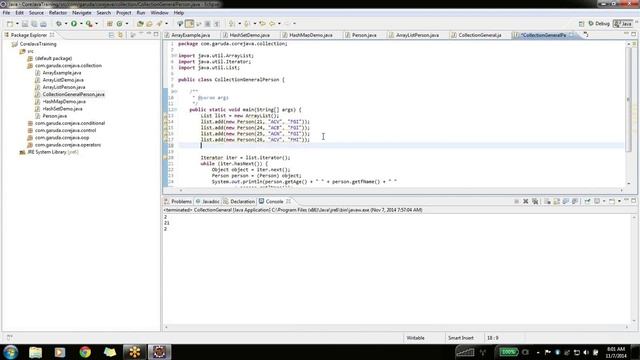640x360 pixels.
Task: Click the Smart Insert status bar entry
Action: tap(460, 338)
